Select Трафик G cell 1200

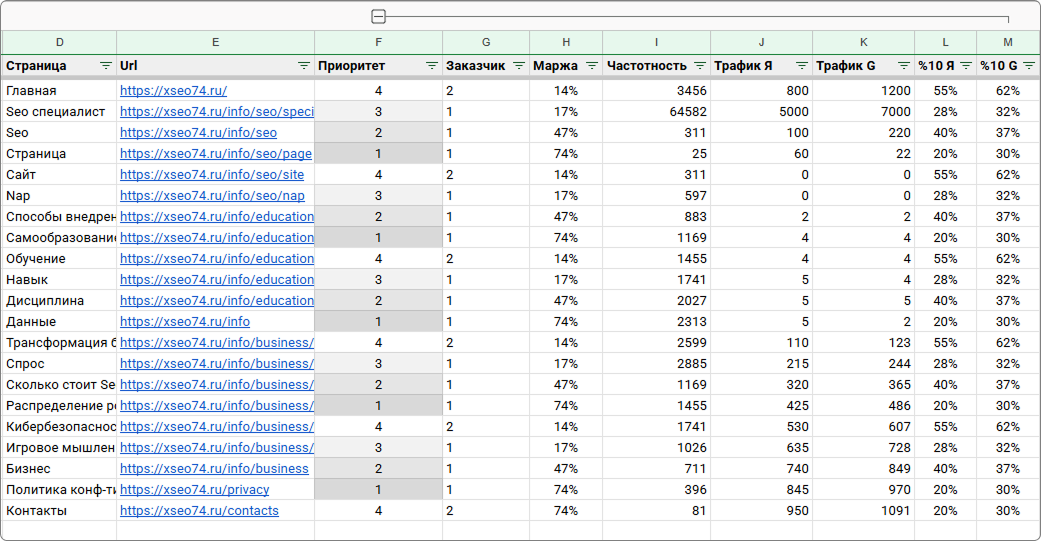[x=863, y=90]
